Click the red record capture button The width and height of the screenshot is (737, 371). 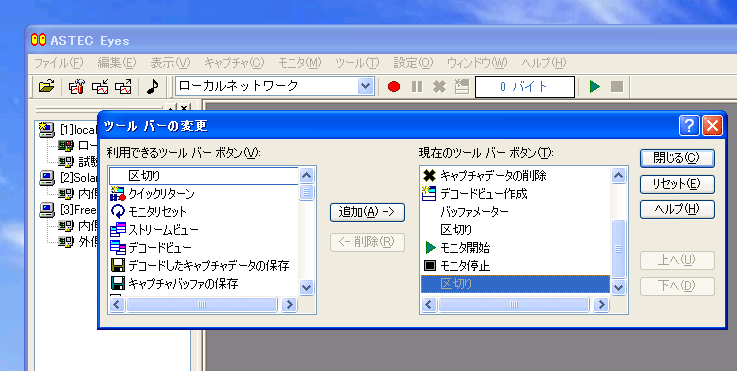pyautogui.click(x=394, y=87)
